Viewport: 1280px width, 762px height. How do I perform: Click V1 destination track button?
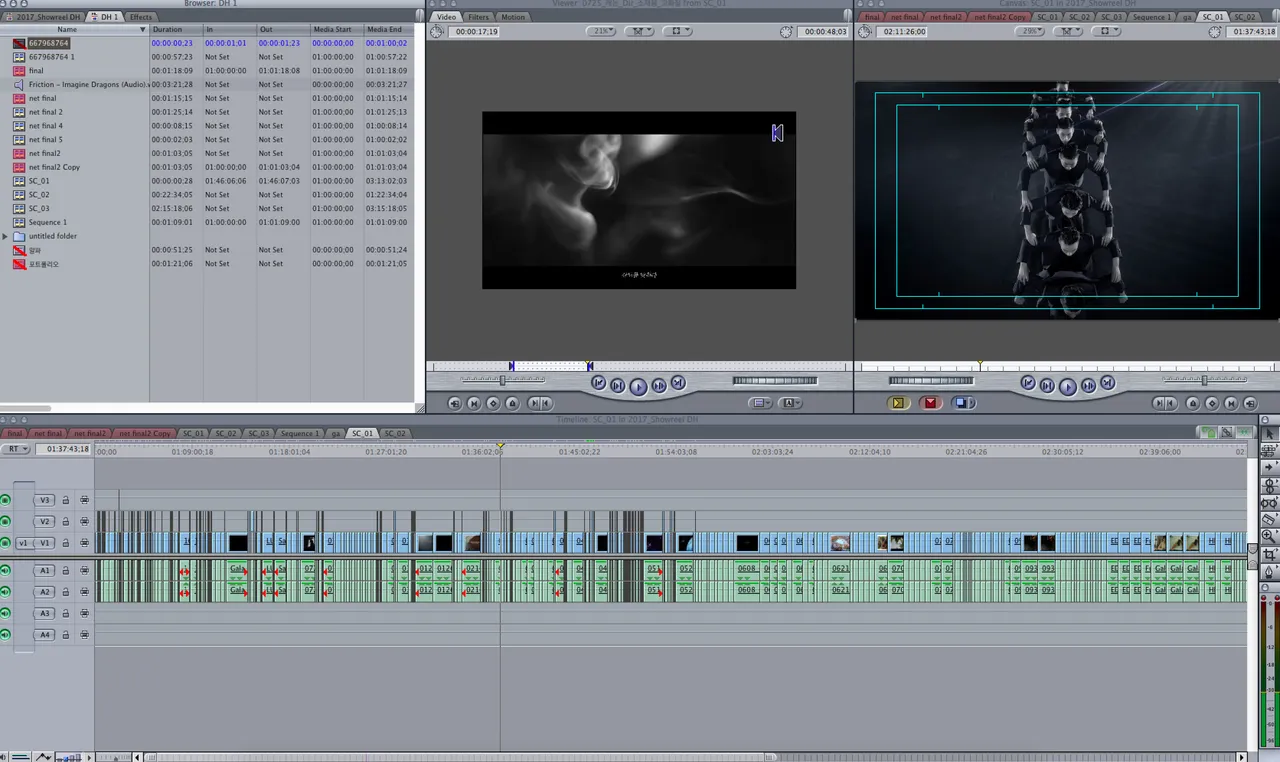point(45,543)
